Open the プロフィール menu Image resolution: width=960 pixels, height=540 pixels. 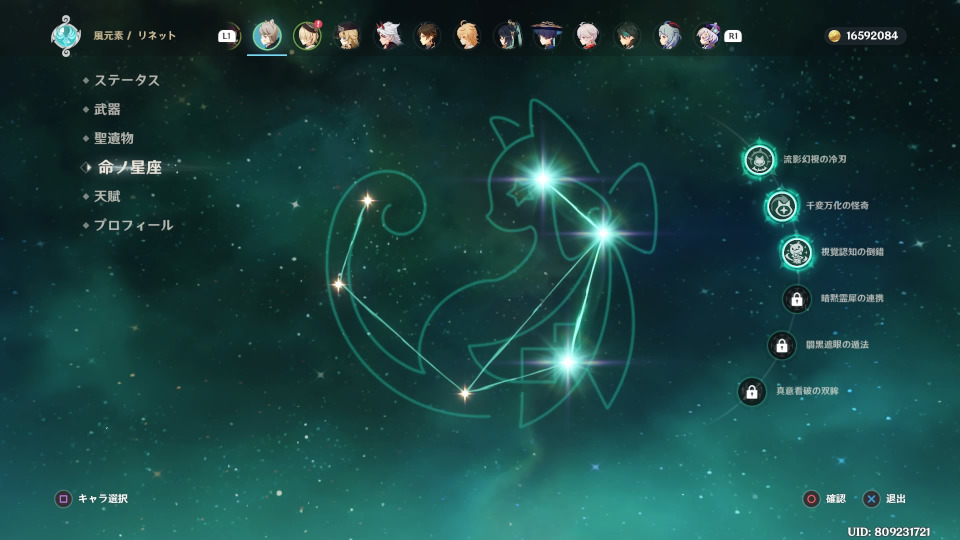(x=133, y=225)
